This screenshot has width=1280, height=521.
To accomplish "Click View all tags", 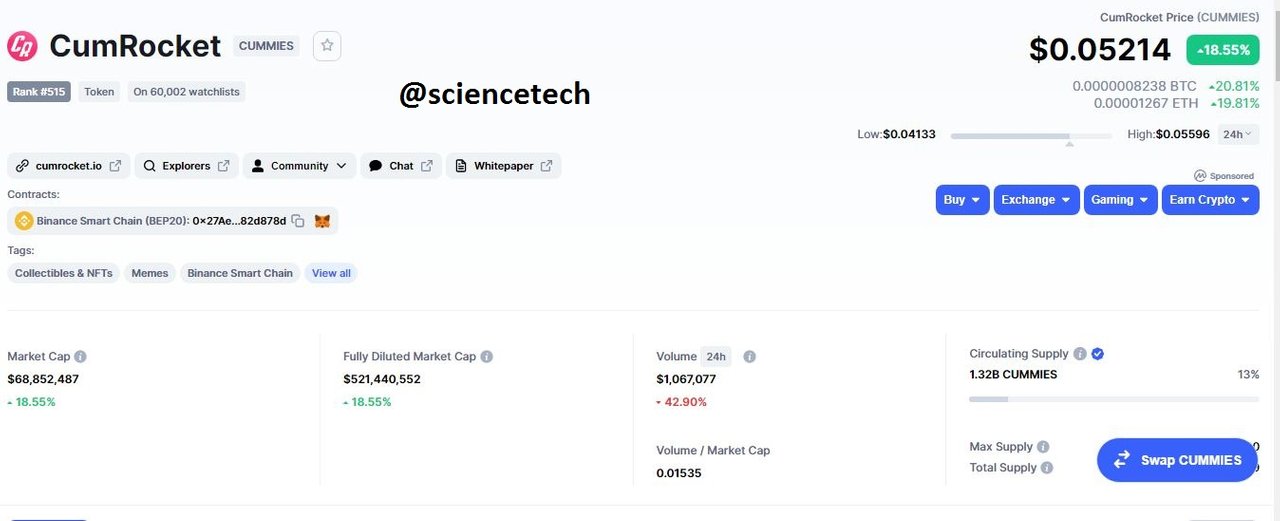I will pos(331,273).
